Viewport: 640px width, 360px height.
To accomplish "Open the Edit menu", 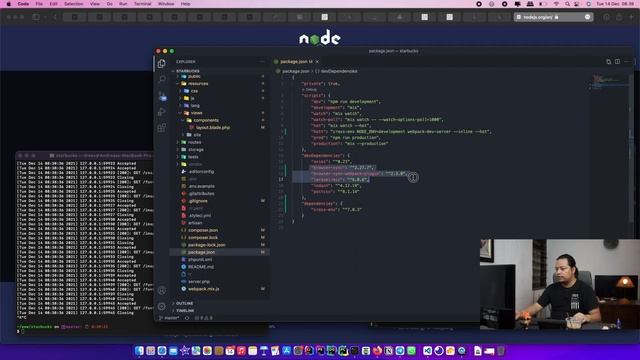I will [53, 4].
